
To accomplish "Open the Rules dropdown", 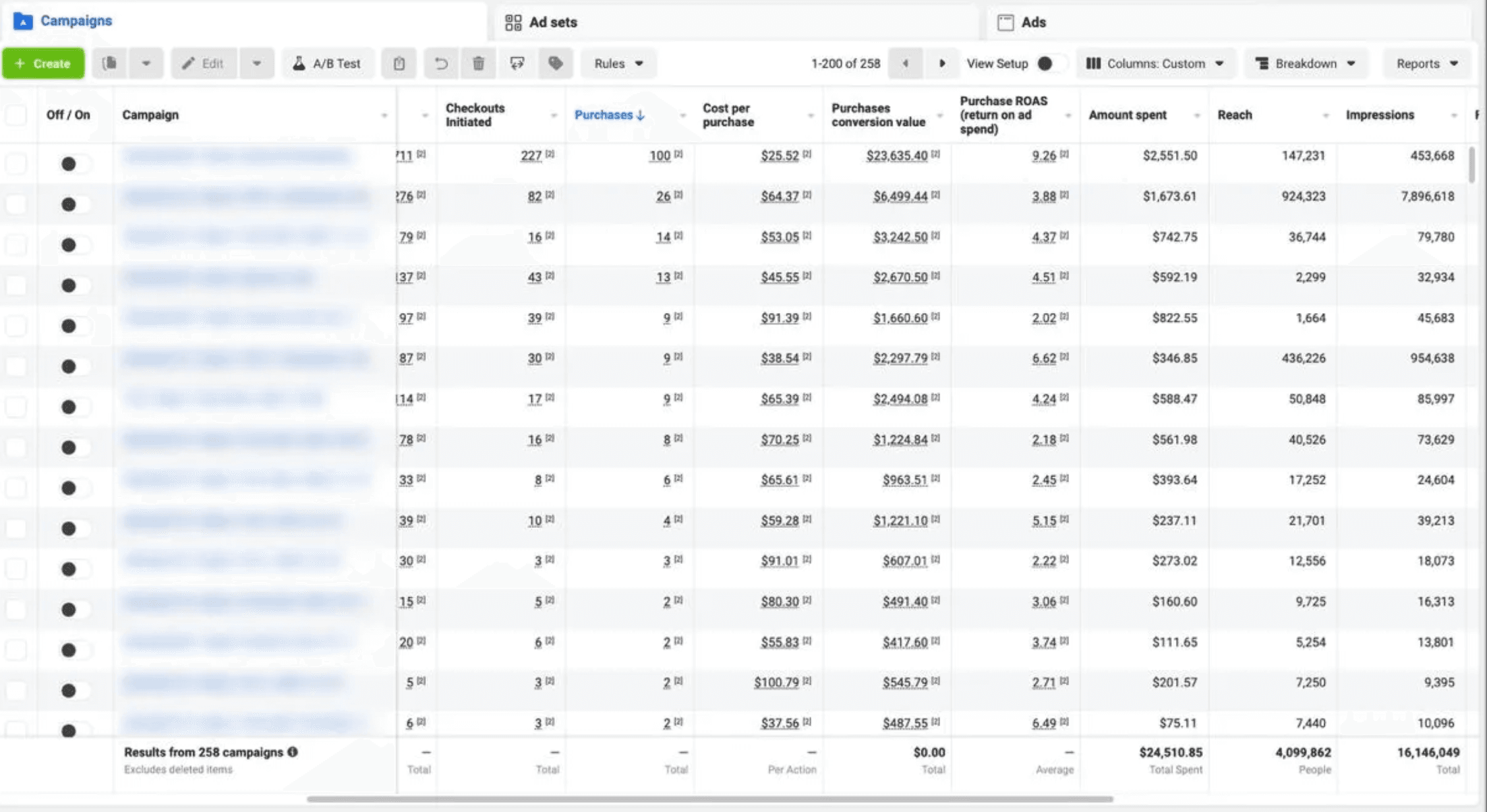I will point(618,63).
